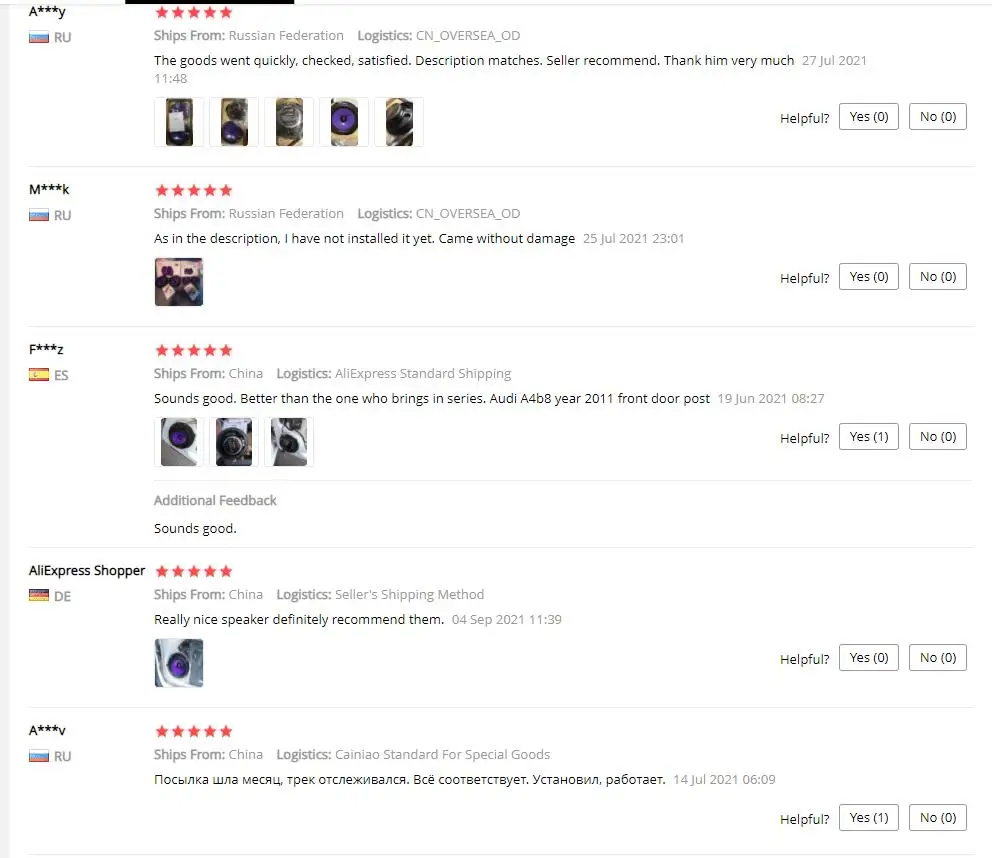The height and width of the screenshot is (858, 992).
Task: Click No (0) on A***v's Russian review
Action: (x=938, y=818)
